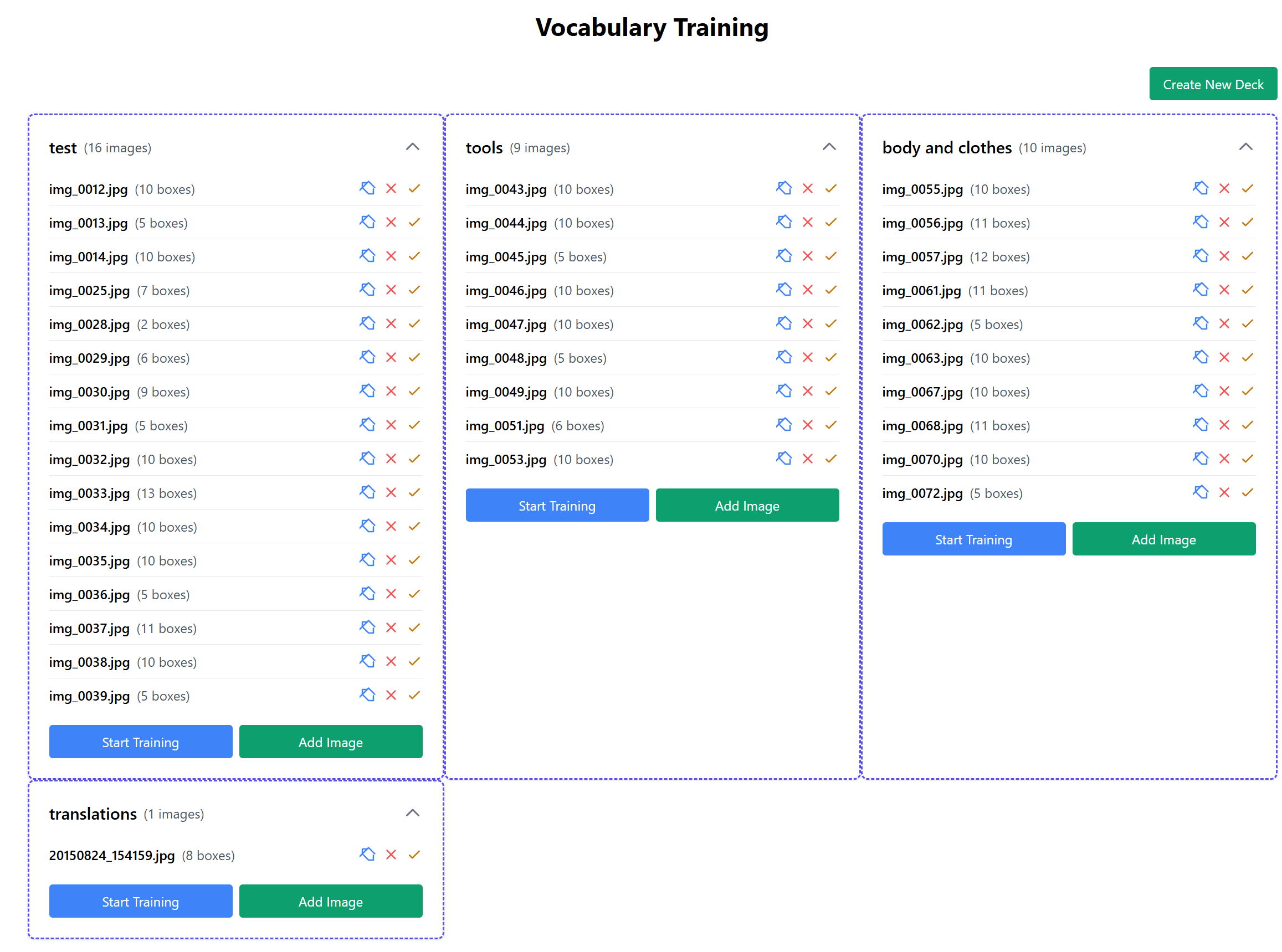Toggle the checkmark for img_0057.jpg
Screen dimensions: 1282x952
[x=1247, y=256]
